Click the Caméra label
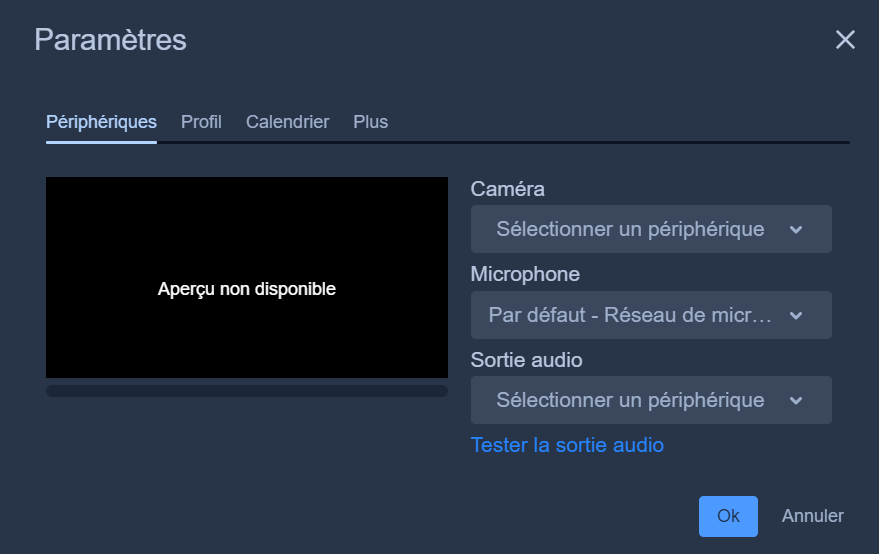Image resolution: width=879 pixels, height=554 pixels. tap(507, 189)
